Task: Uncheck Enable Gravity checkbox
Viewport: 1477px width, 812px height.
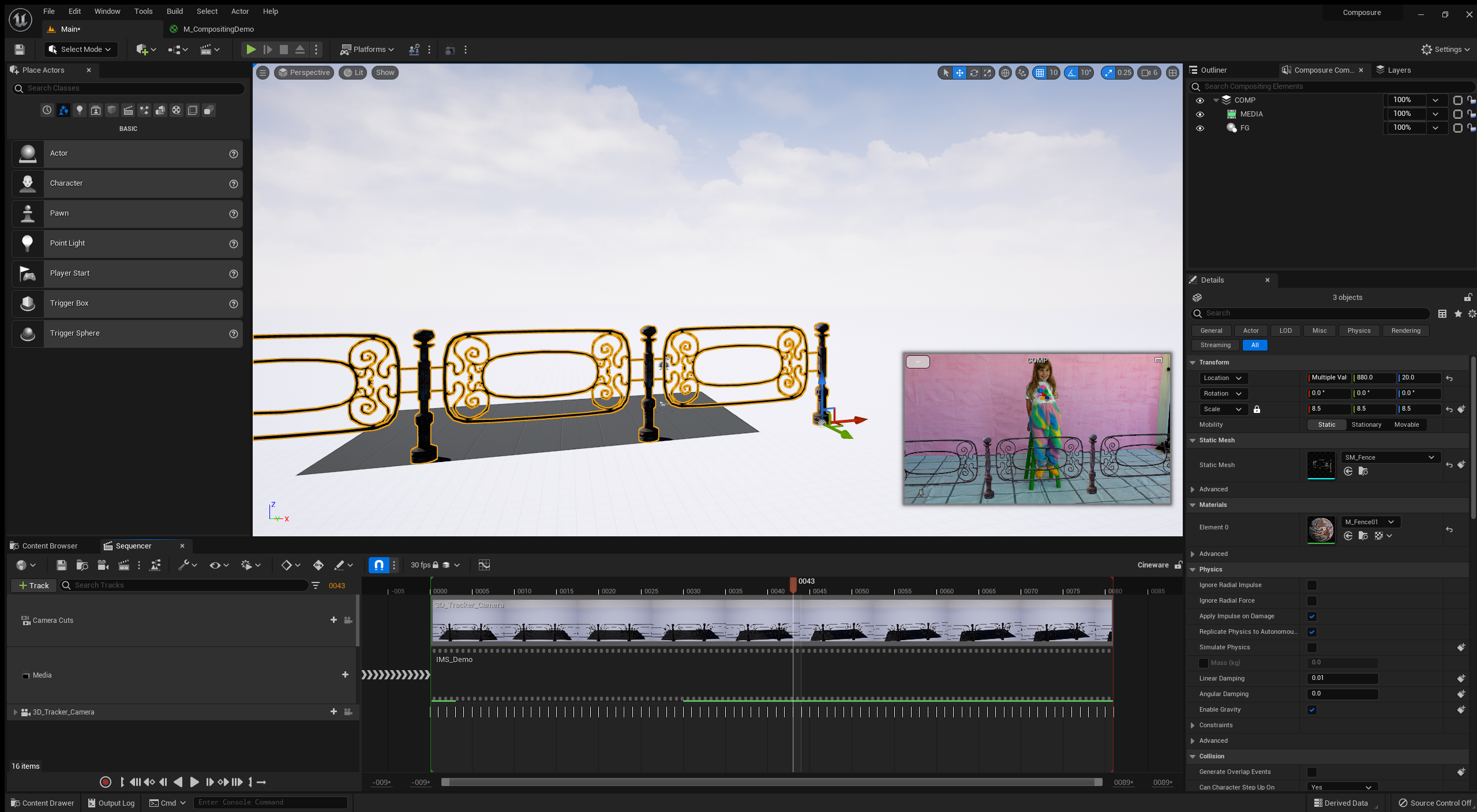Action: [x=1312, y=710]
